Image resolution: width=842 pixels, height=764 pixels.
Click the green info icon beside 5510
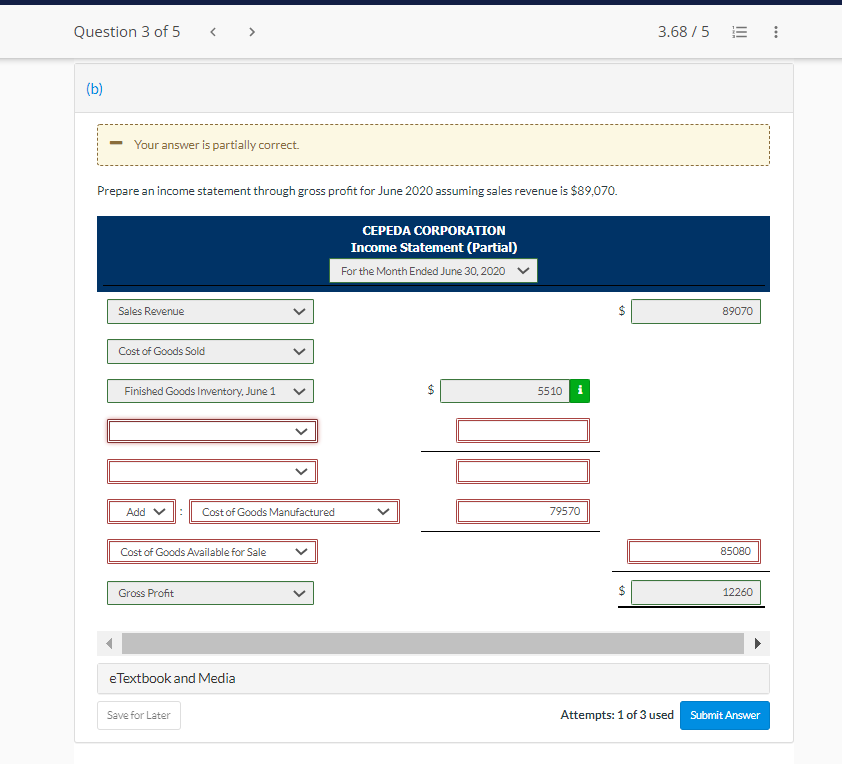pyautogui.click(x=579, y=391)
